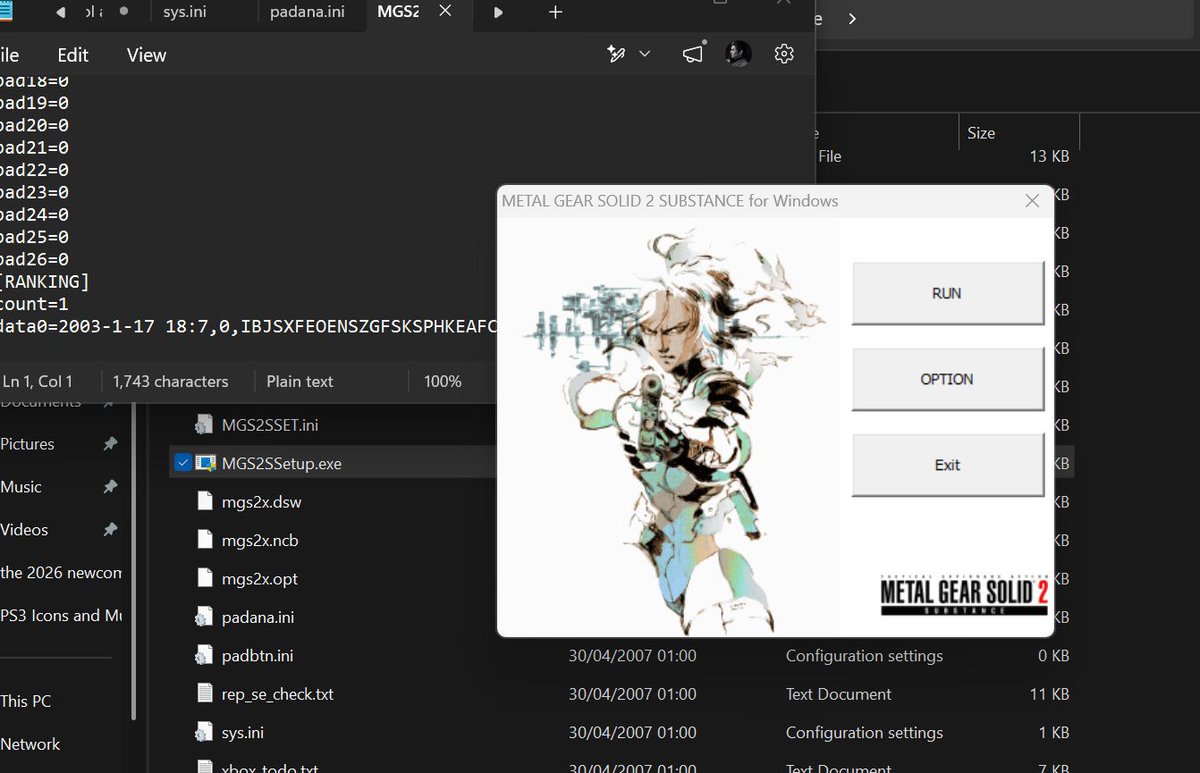Select mgs2x.dsw in the file list
This screenshot has width=1200, height=773.
260,502
